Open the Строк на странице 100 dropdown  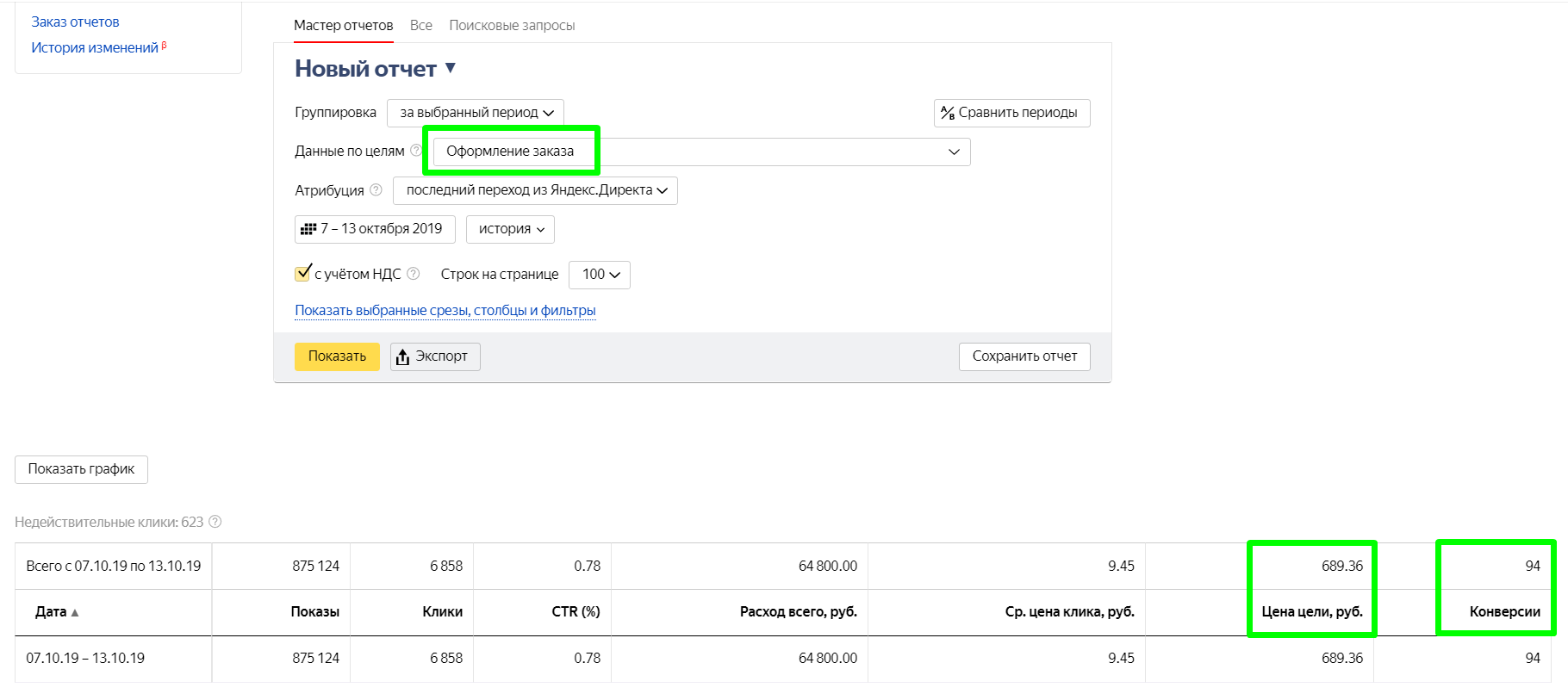click(600, 275)
